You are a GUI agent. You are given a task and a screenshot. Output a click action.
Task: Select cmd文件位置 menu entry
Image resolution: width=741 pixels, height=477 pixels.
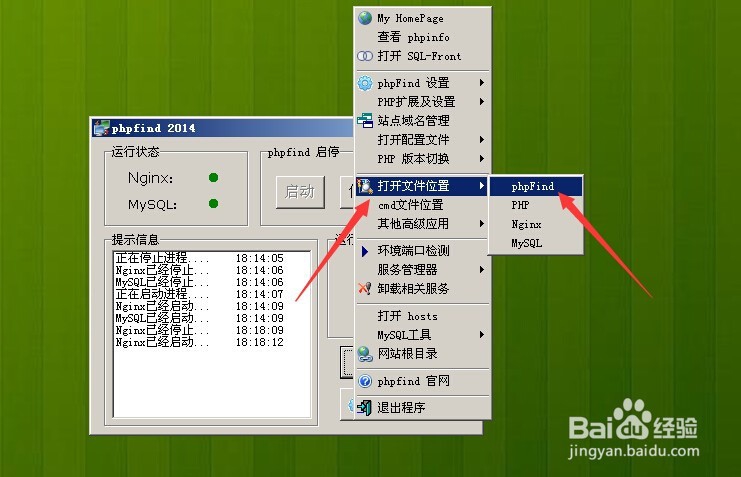[x=422, y=205]
